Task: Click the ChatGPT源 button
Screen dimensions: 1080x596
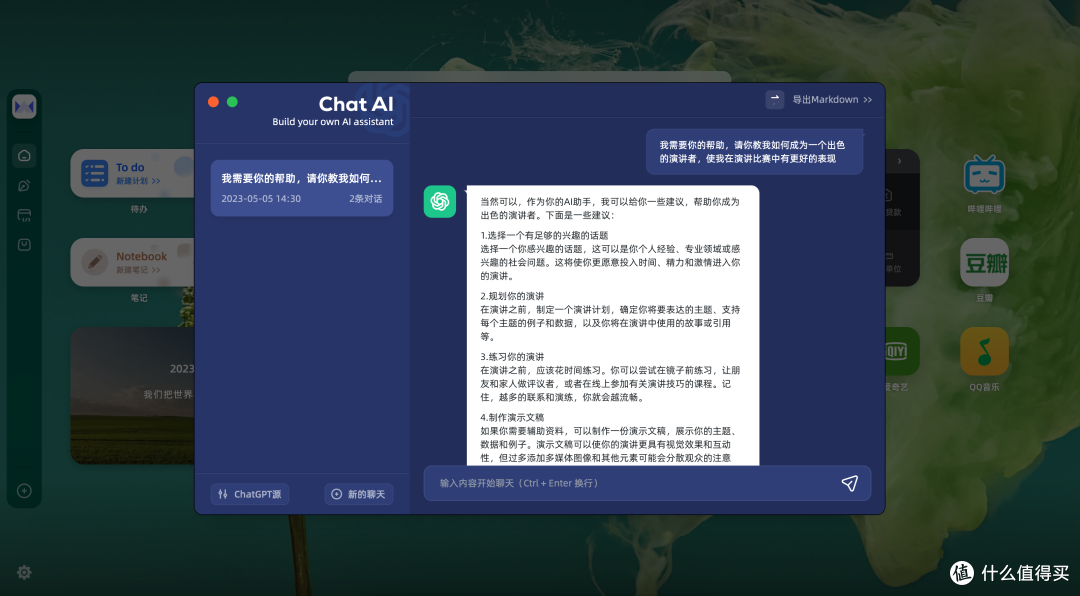Action: pos(249,493)
